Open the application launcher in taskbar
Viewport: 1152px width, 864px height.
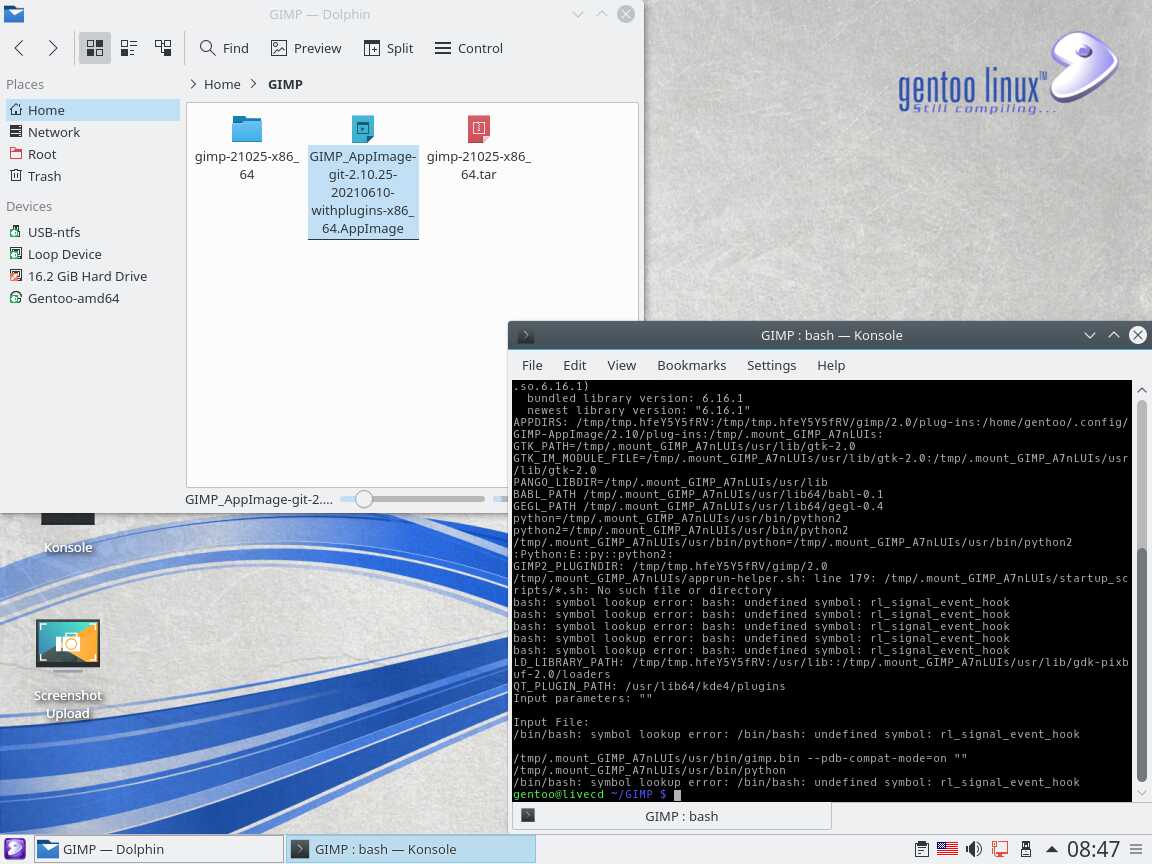[x=15, y=849]
